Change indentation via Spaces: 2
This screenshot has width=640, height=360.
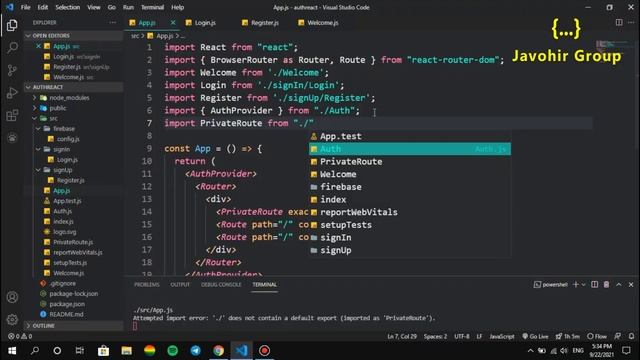point(435,336)
